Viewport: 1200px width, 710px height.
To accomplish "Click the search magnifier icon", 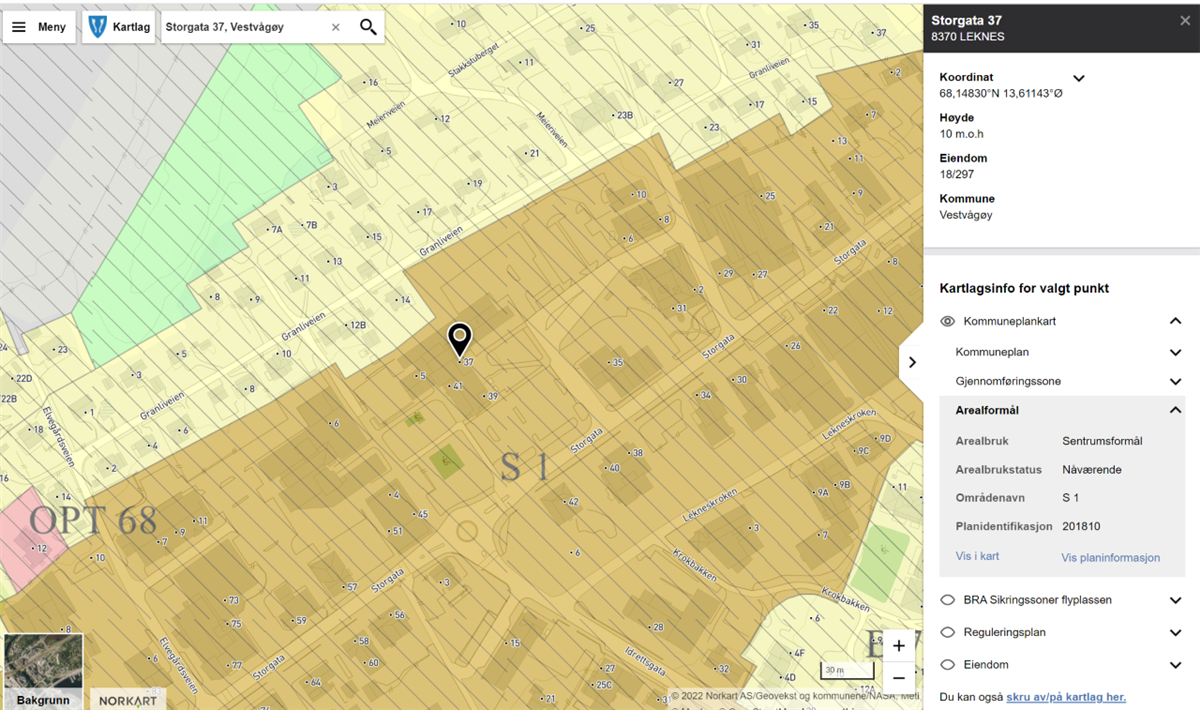I will [368, 27].
